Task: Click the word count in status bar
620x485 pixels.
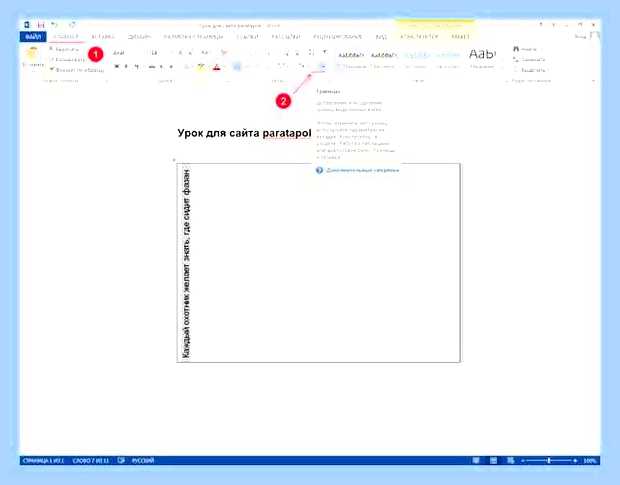Action: [91, 460]
